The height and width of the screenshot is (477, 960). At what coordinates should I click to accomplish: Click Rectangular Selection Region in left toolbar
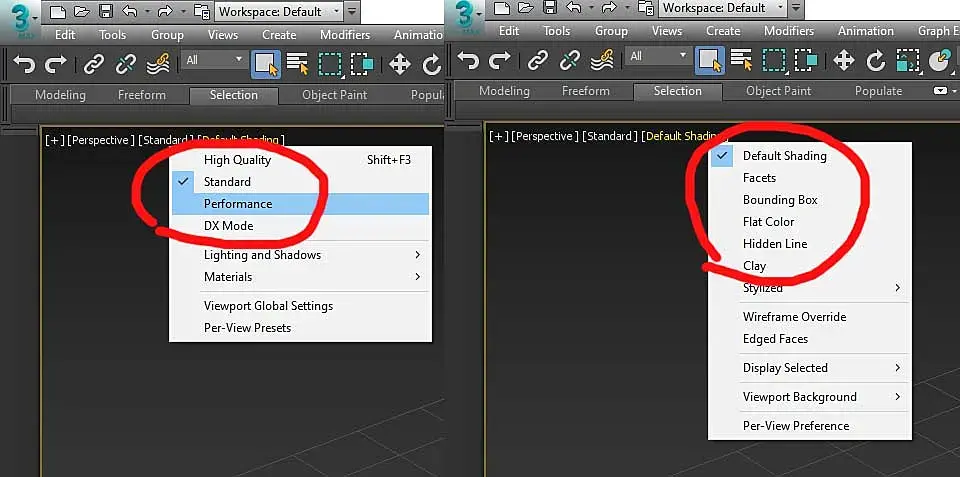click(x=330, y=64)
